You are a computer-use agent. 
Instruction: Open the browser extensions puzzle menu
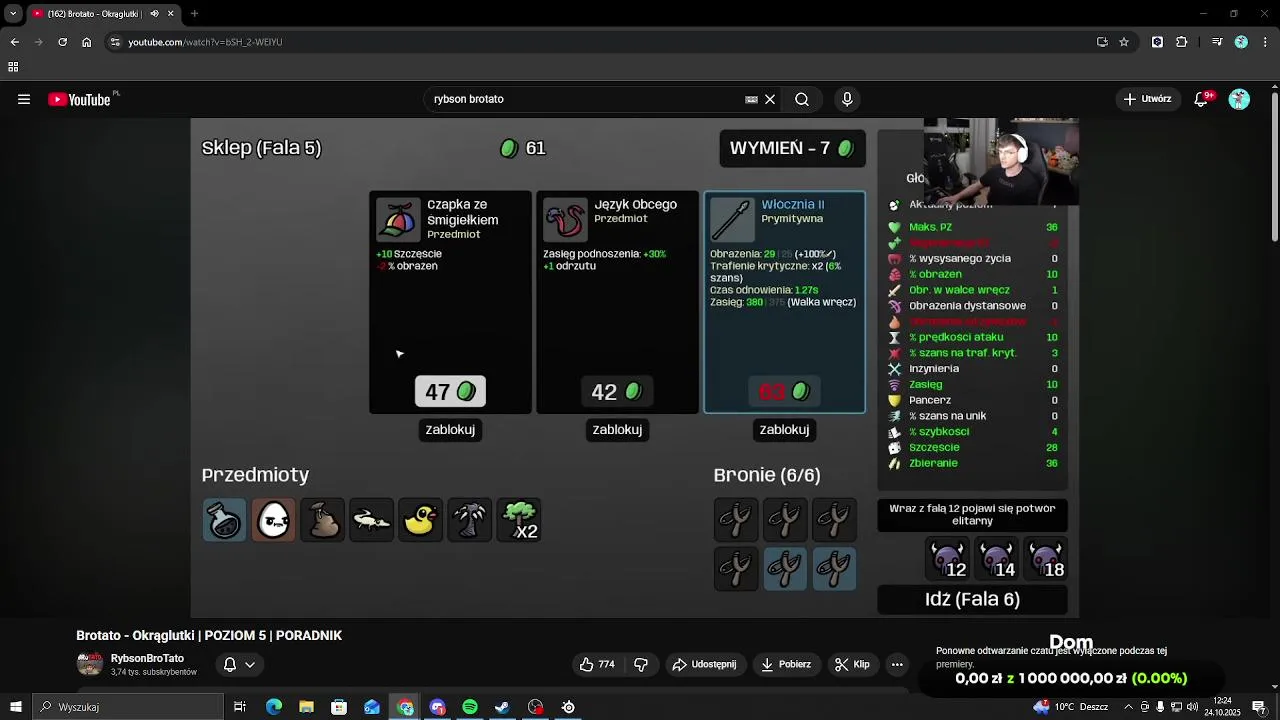1182,42
